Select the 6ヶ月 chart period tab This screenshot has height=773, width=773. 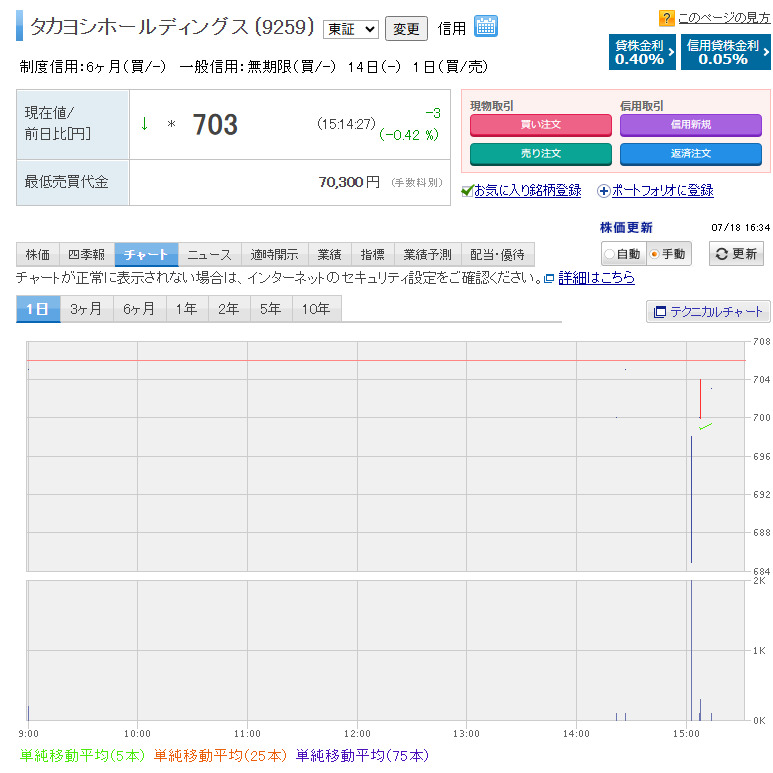pos(140,309)
